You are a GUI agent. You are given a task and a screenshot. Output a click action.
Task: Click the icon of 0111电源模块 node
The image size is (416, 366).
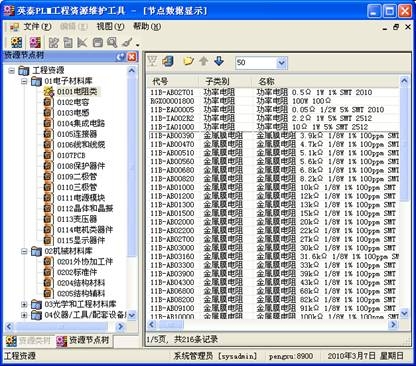pos(49,198)
